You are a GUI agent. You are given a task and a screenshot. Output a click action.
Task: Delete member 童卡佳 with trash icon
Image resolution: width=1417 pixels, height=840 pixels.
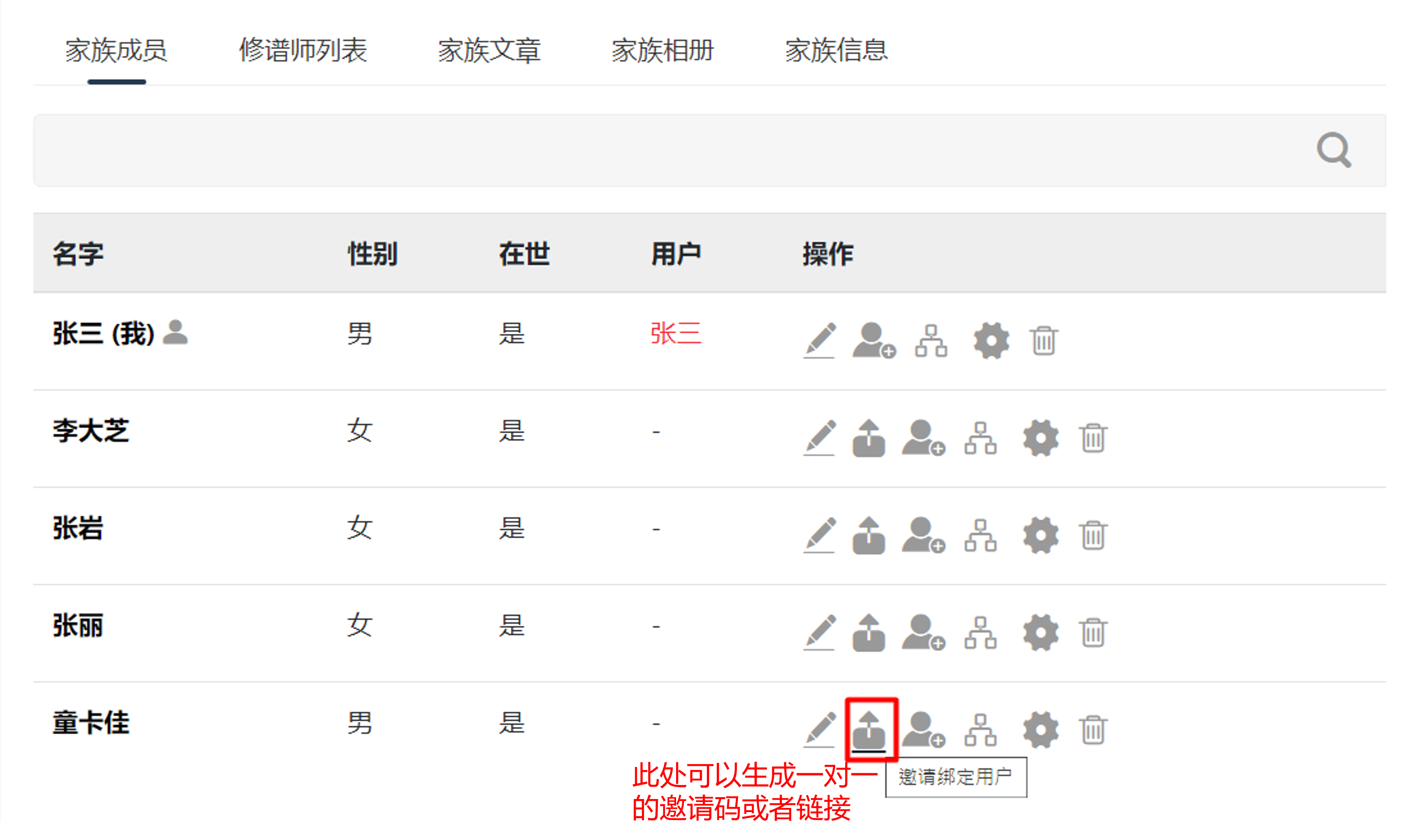click(x=1093, y=730)
